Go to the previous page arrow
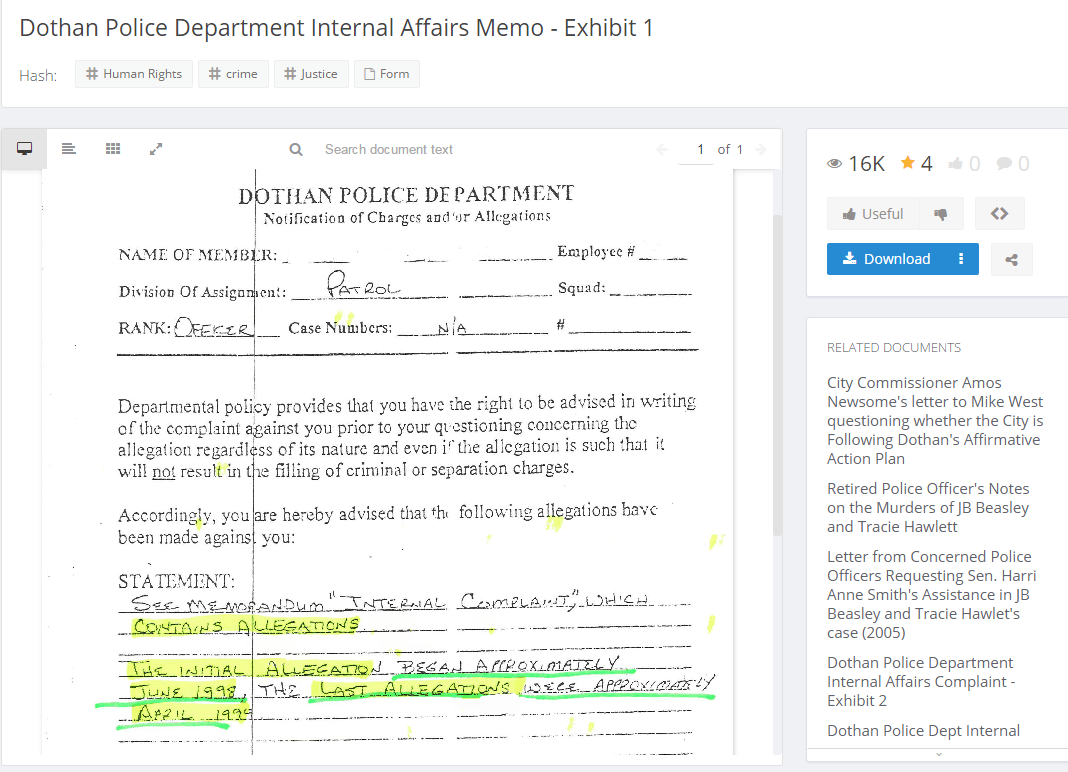Image resolution: width=1068 pixels, height=772 pixels. [661, 149]
